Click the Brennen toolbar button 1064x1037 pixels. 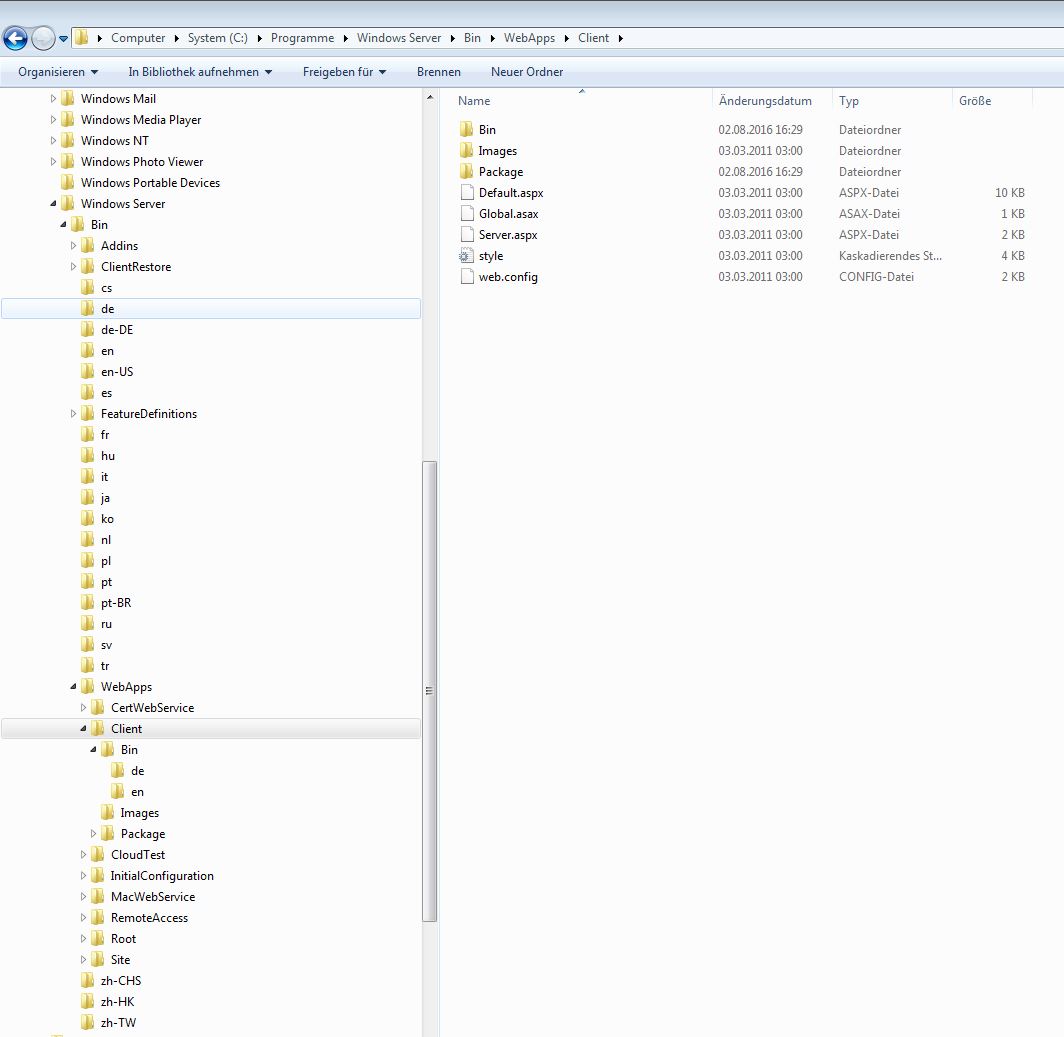(x=439, y=72)
